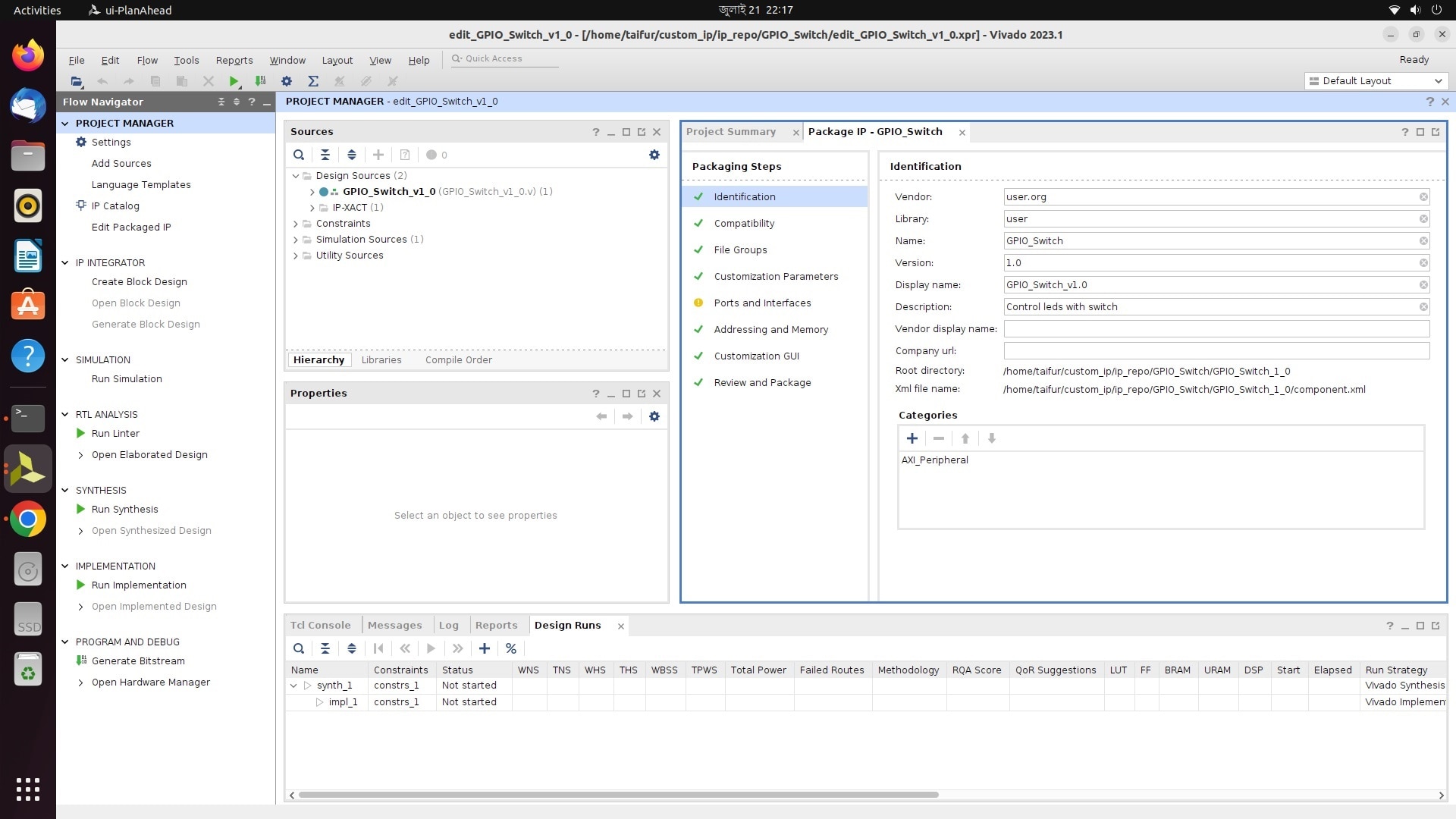Click the Vendor display name field

[1216, 329]
